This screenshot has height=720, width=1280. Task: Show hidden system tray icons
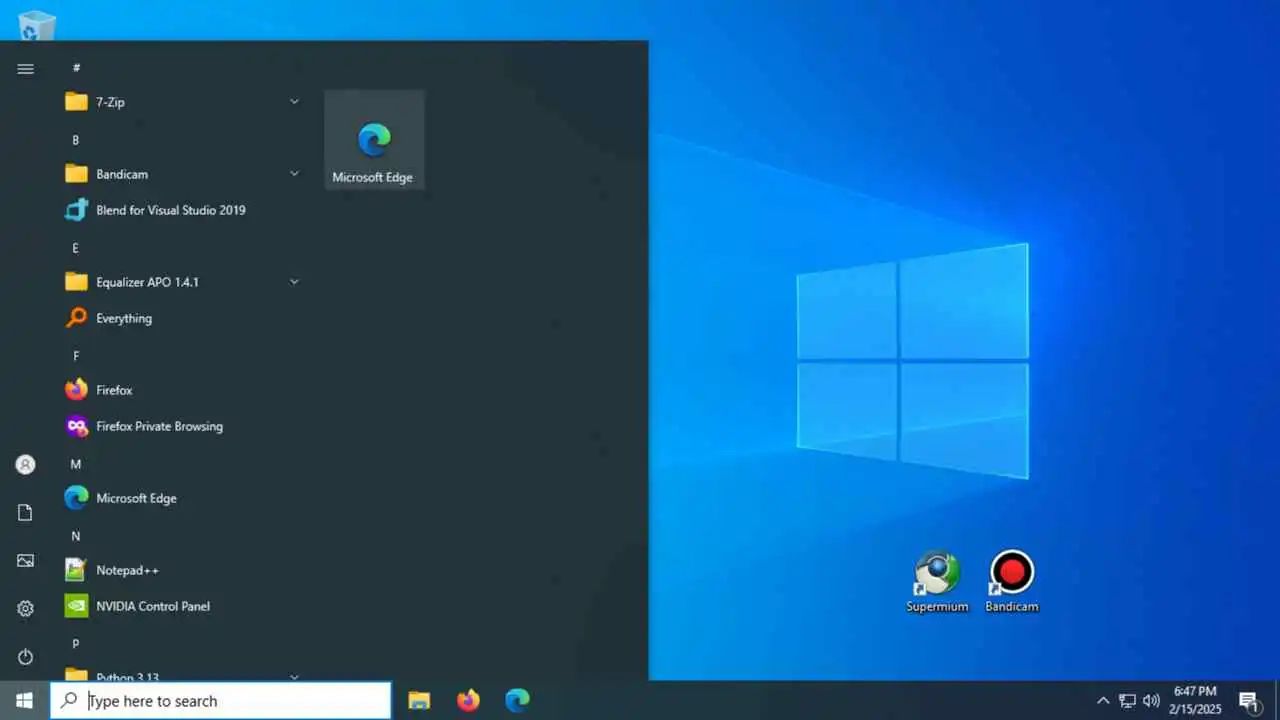(x=1103, y=701)
